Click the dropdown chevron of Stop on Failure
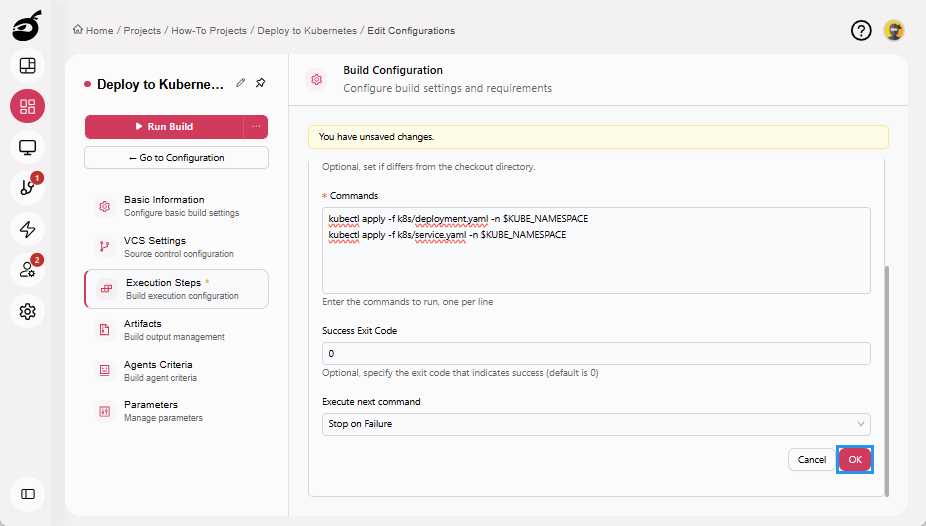The image size is (926, 526). pyautogui.click(x=860, y=424)
